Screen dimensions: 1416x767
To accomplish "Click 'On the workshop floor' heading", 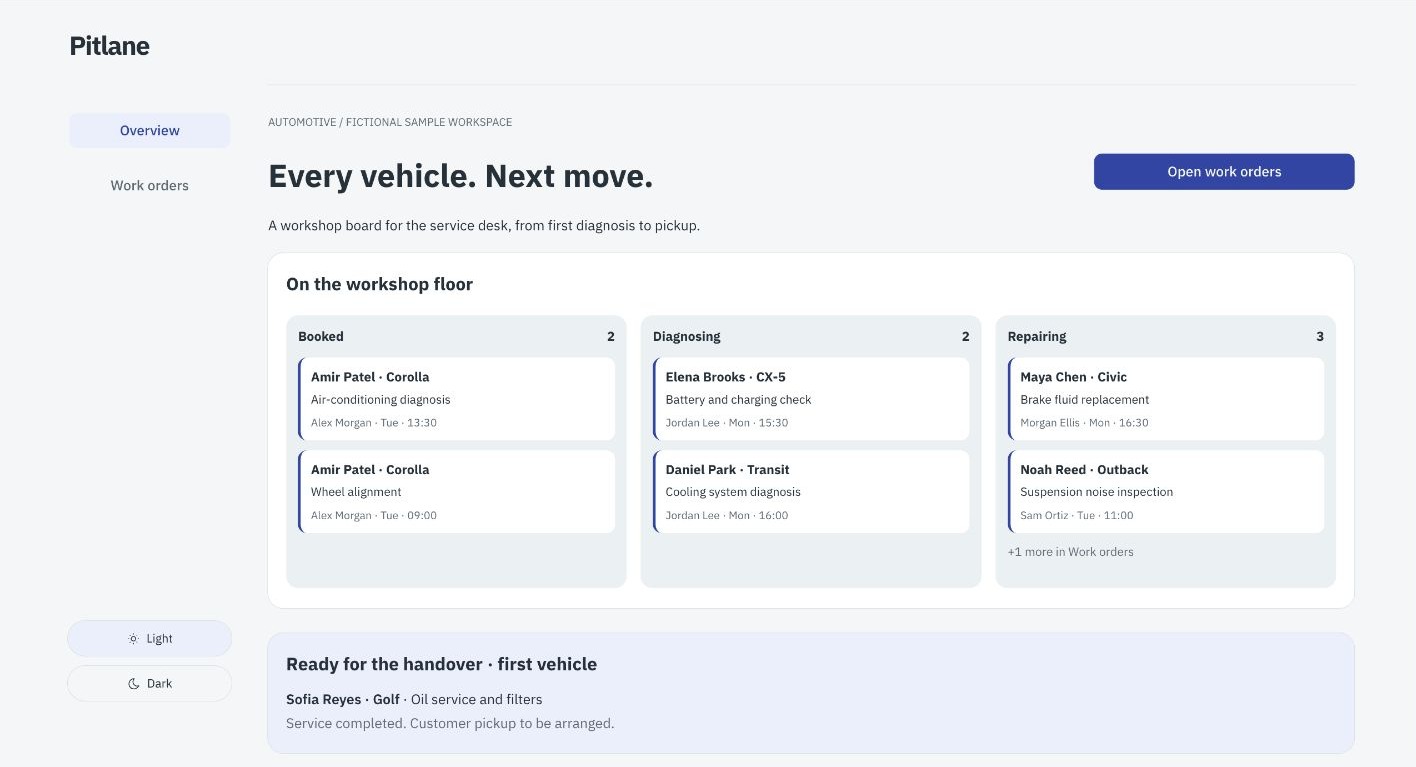I will (380, 284).
